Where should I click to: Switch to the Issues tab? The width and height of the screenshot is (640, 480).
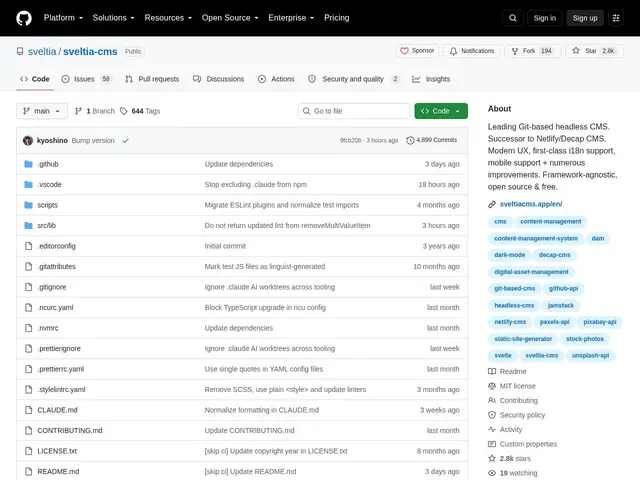point(86,79)
